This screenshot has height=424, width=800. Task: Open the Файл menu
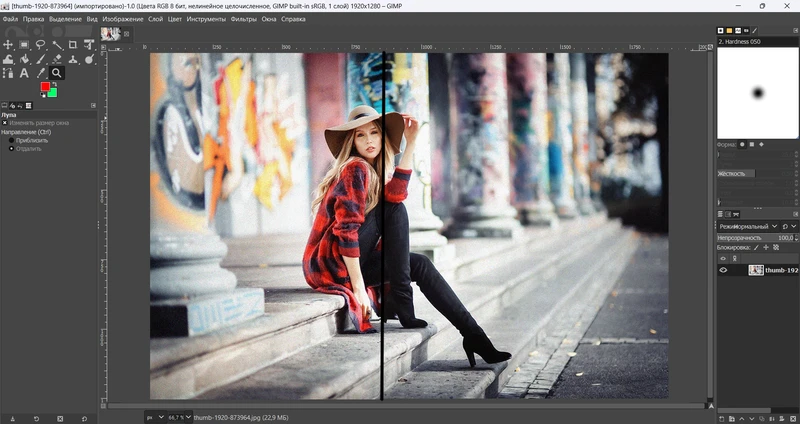click(x=10, y=19)
